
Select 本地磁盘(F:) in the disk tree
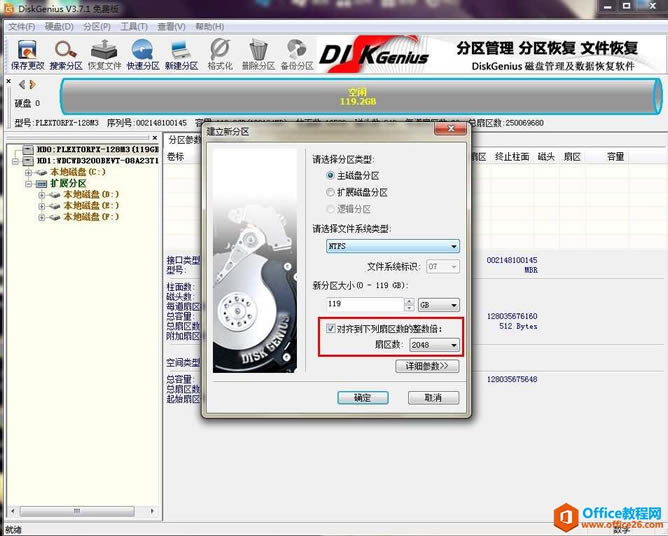91,217
